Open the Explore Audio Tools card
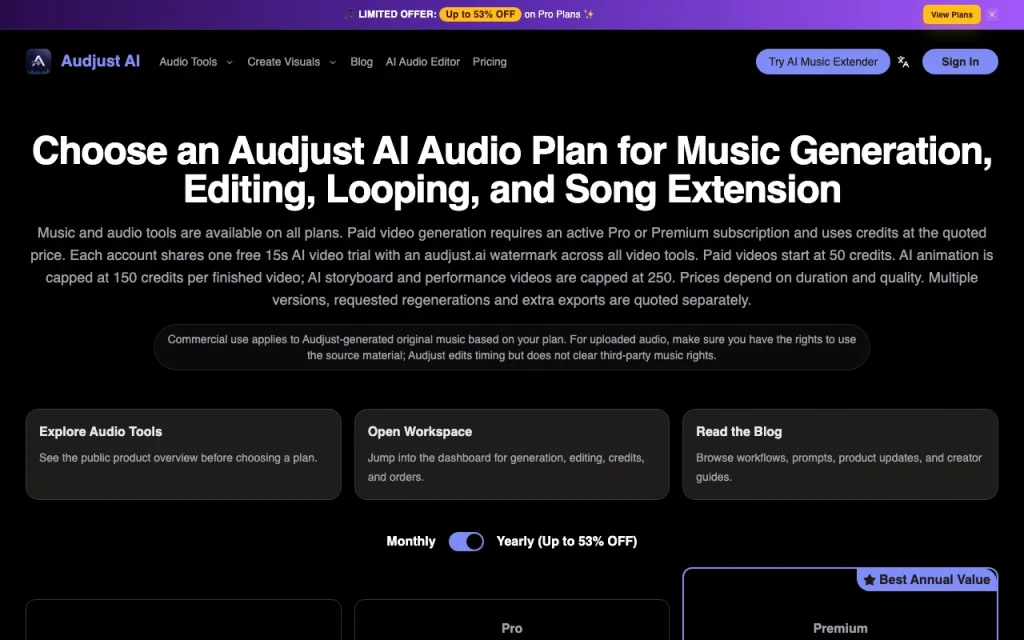 click(x=184, y=455)
